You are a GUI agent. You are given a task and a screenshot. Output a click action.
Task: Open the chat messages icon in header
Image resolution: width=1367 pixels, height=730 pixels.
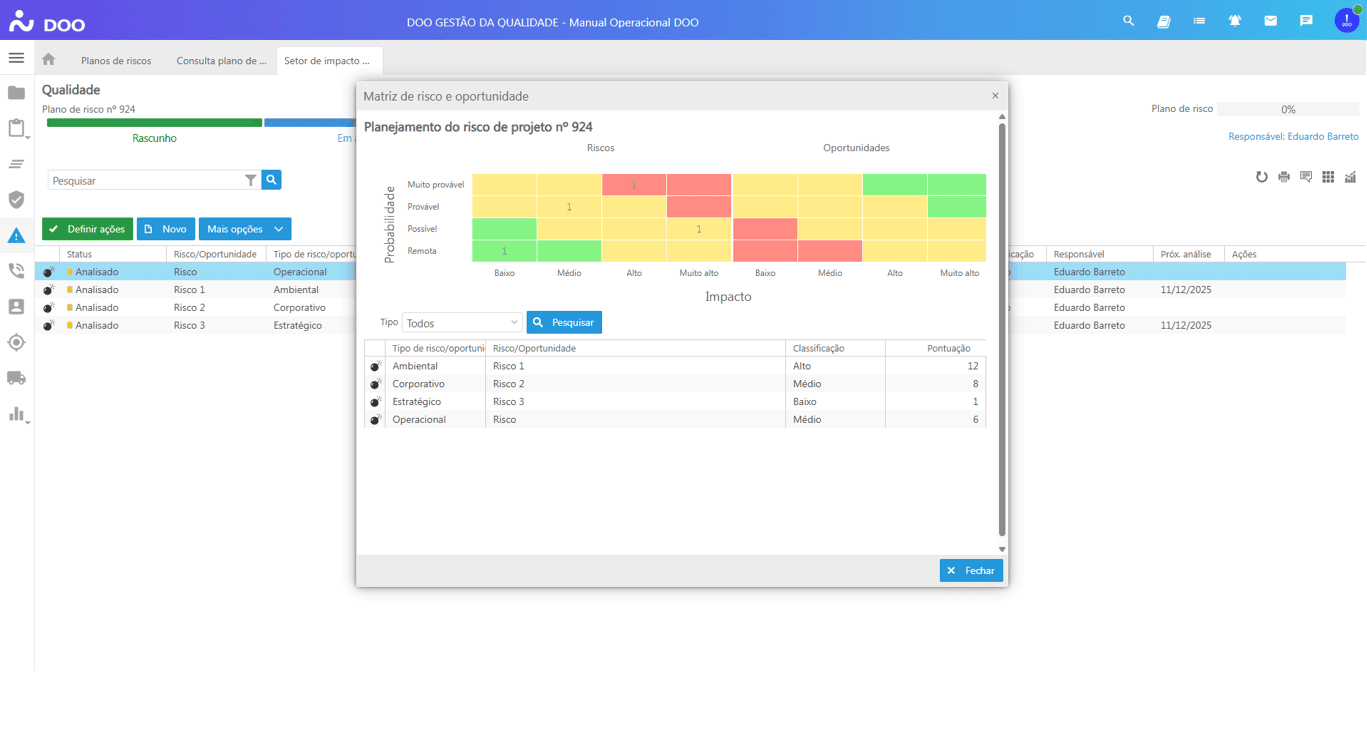[1306, 21]
